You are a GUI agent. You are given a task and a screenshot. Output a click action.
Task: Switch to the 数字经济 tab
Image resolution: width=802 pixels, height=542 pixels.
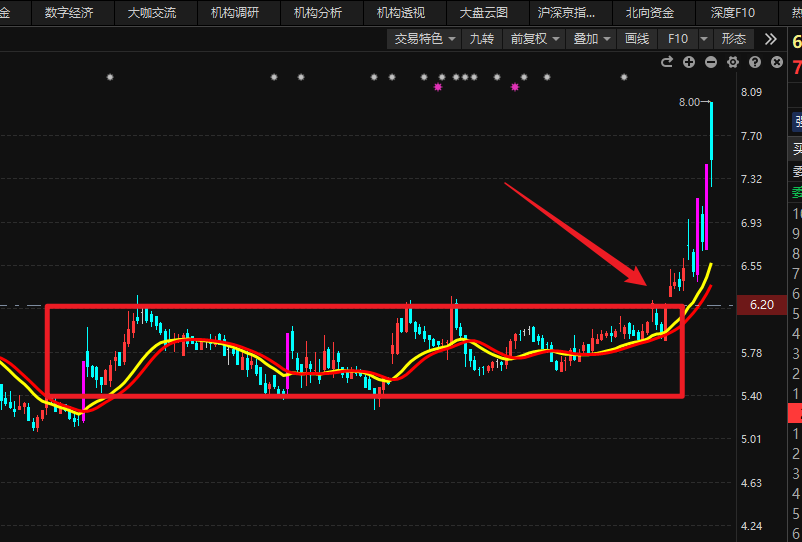coord(69,13)
